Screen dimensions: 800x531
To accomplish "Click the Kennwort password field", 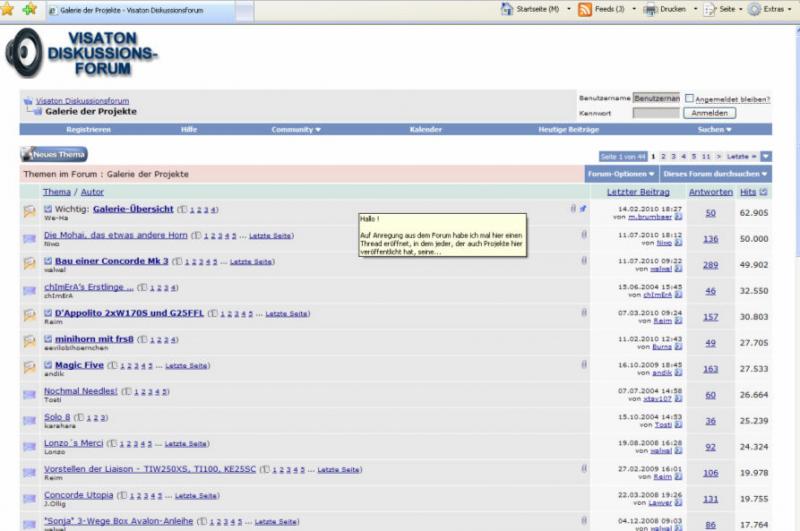I will pyautogui.click(x=656, y=113).
